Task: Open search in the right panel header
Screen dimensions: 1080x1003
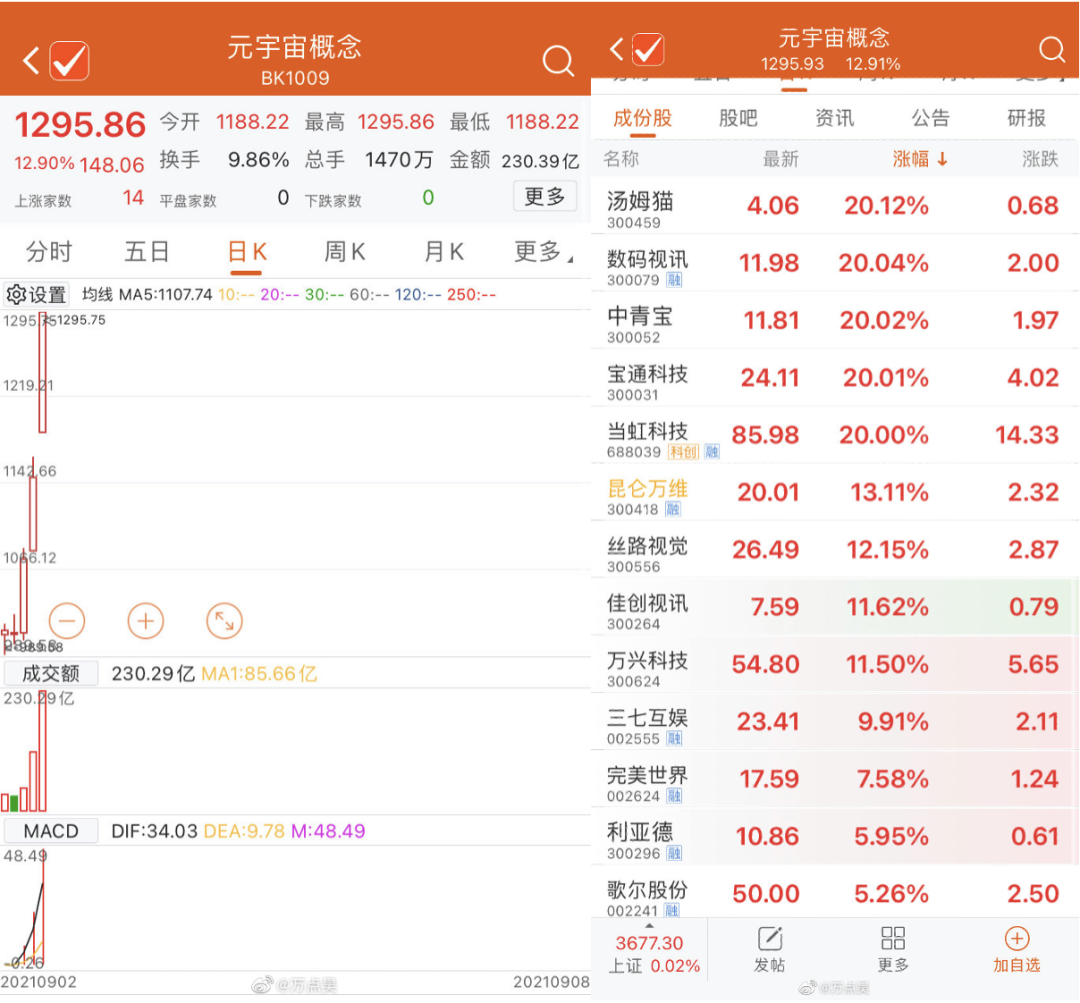Action: (x=1052, y=49)
